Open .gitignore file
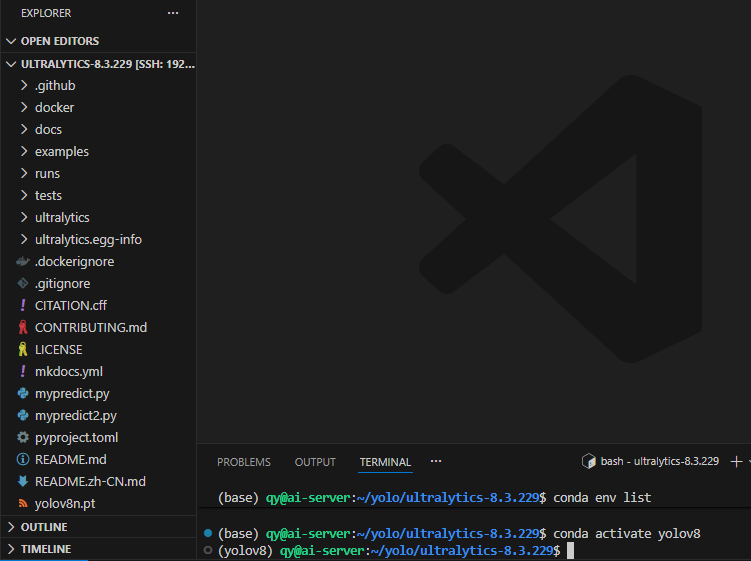Image resolution: width=751 pixels, height=561 pixels. (62, 284)
